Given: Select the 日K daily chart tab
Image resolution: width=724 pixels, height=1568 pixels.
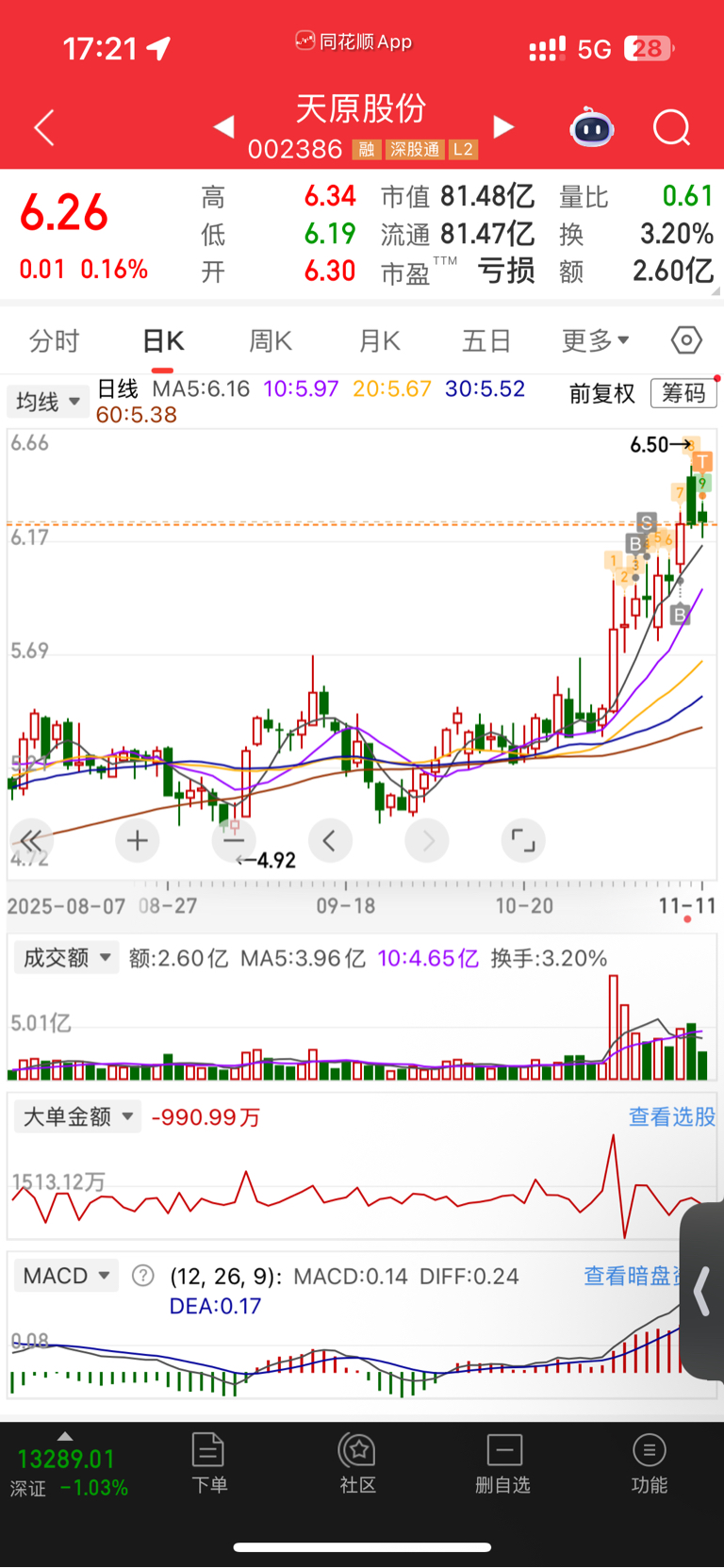Looking at the screenshot, I should click(x=163, y=340).
